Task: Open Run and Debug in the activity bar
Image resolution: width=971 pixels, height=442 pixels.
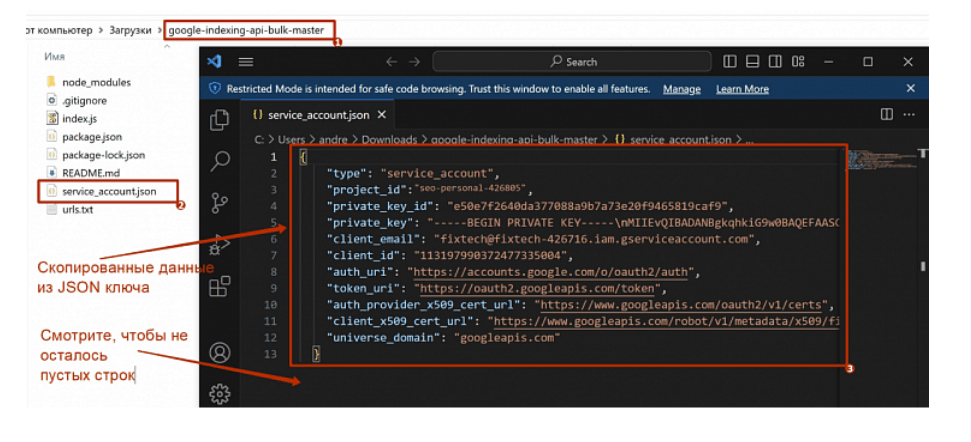Action: pyautogui.click(x=219, y=245)
